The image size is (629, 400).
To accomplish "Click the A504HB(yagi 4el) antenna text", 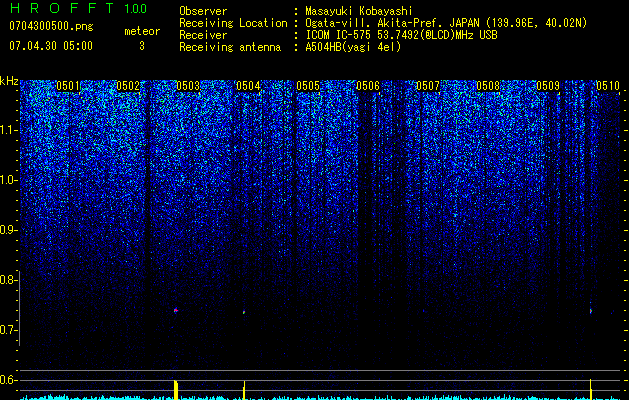I will (x=353, y=47).
